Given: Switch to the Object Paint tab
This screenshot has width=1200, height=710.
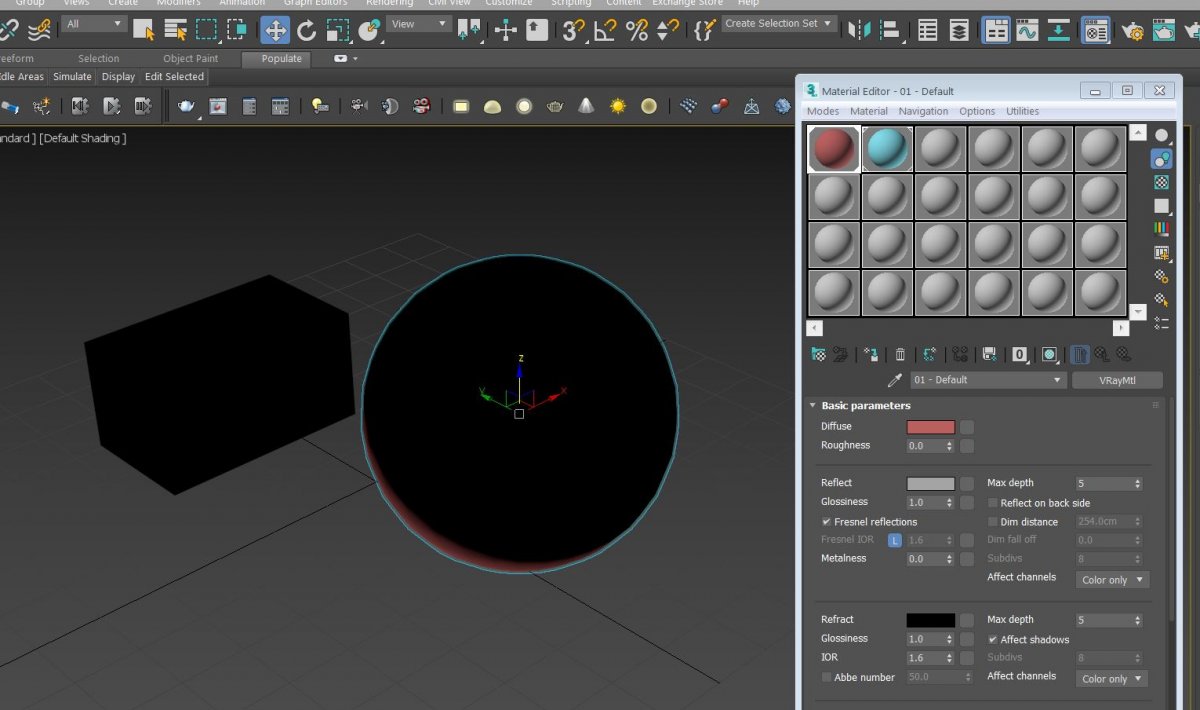Looking at the screenshot, I should (x=190, y=59).
